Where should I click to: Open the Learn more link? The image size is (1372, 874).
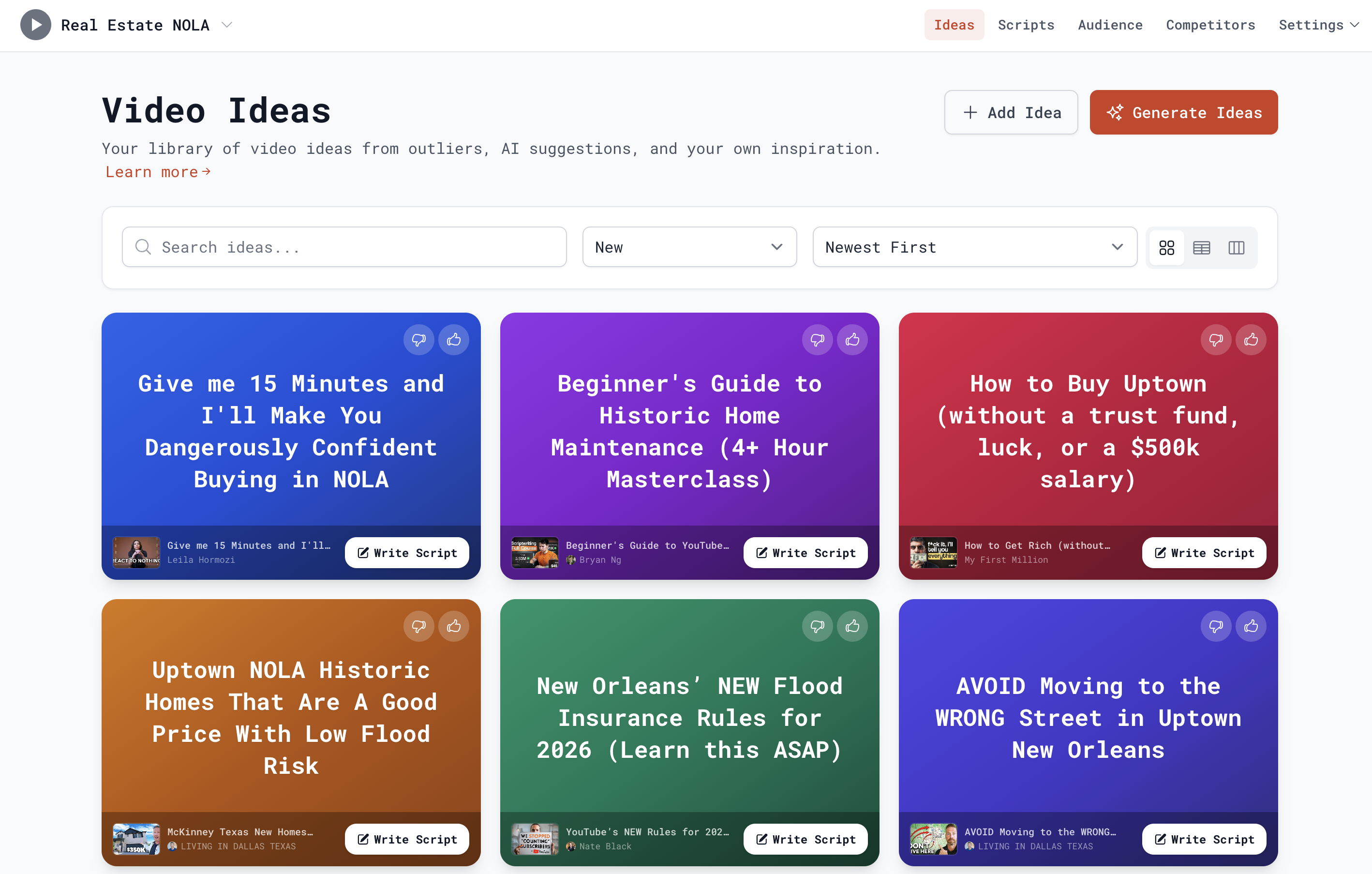click(x=158, y=172)
